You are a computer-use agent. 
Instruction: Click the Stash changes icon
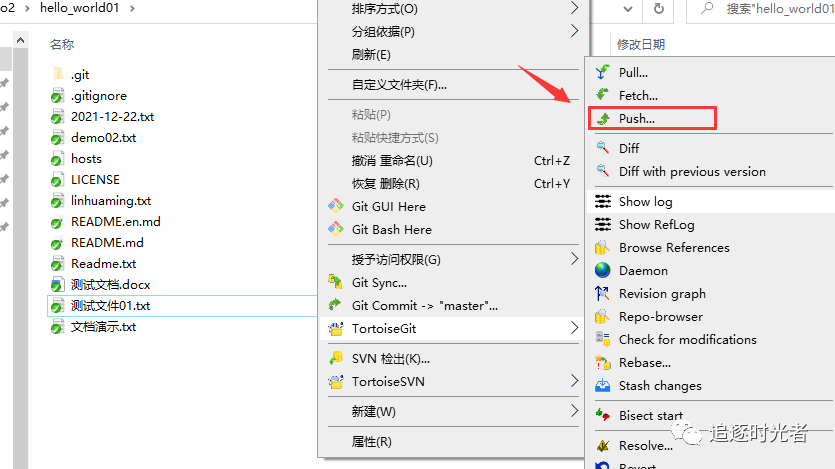603,385
